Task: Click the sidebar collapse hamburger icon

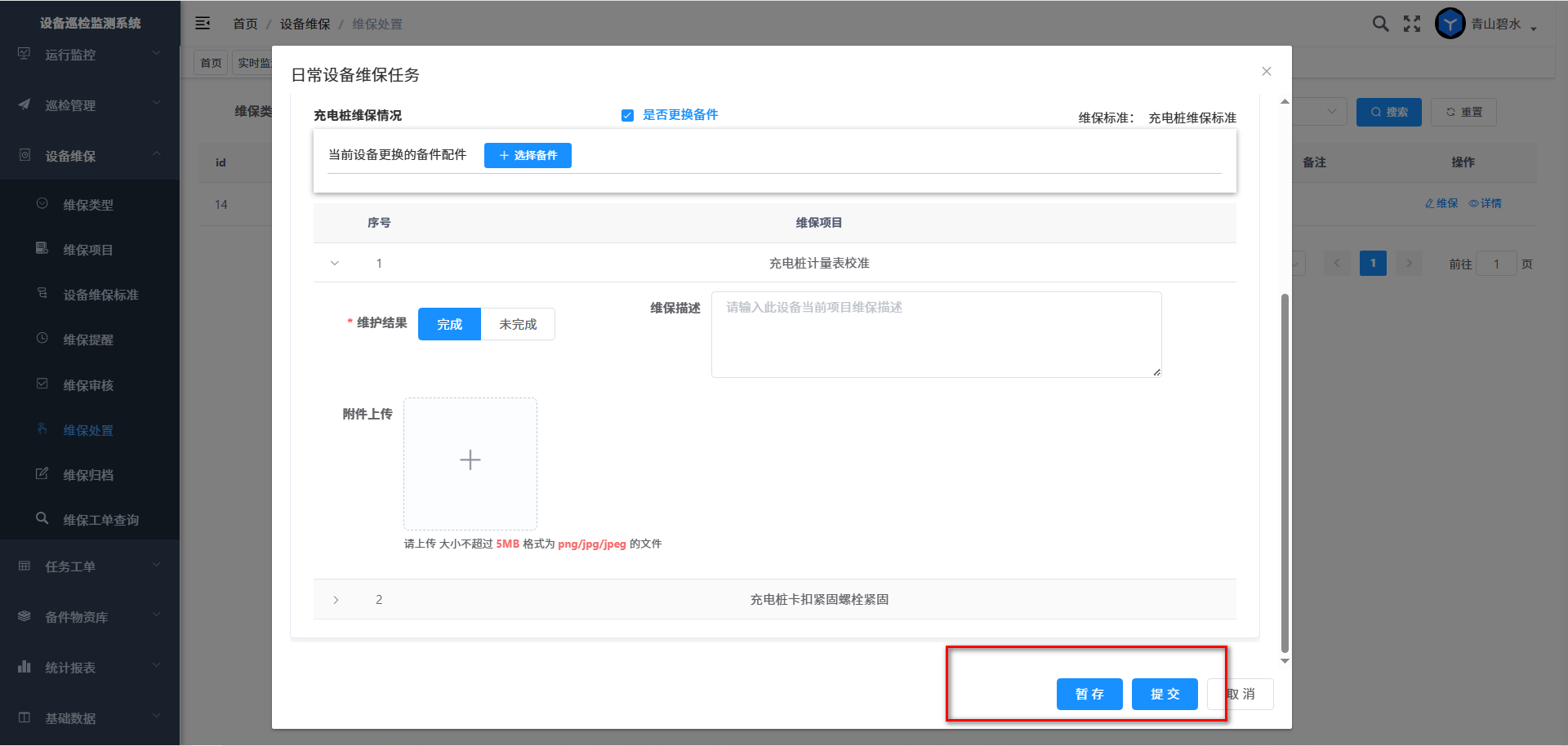Action: point(203,24)
